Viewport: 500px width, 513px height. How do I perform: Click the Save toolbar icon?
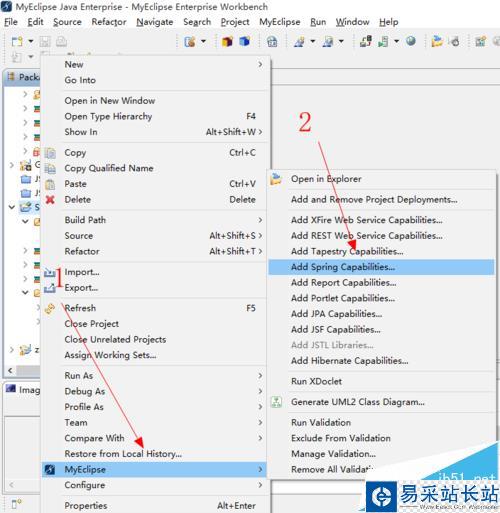pos(45,41)
